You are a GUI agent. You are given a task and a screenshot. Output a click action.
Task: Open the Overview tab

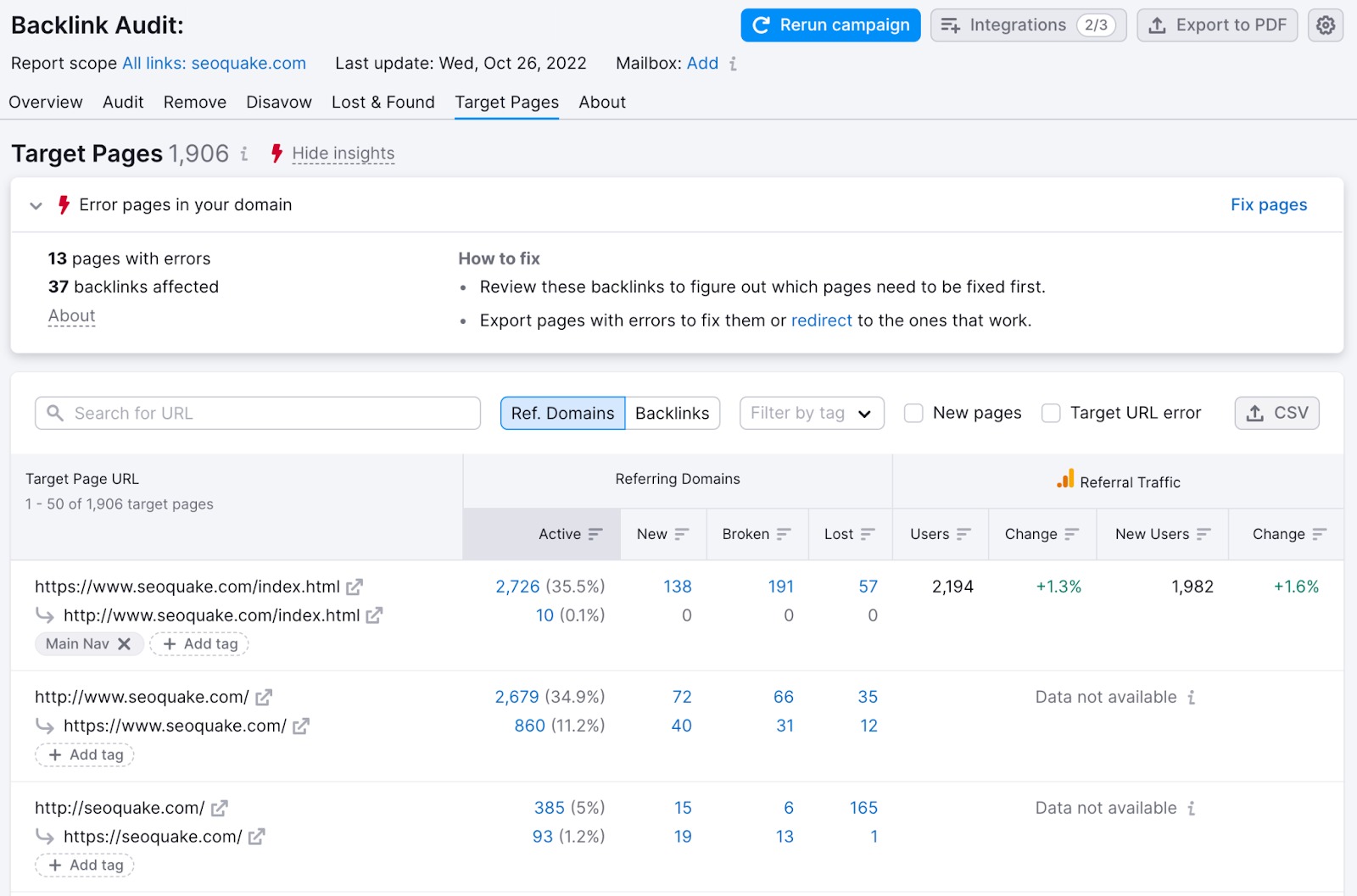pyautogui.click(x=46, y=102)
